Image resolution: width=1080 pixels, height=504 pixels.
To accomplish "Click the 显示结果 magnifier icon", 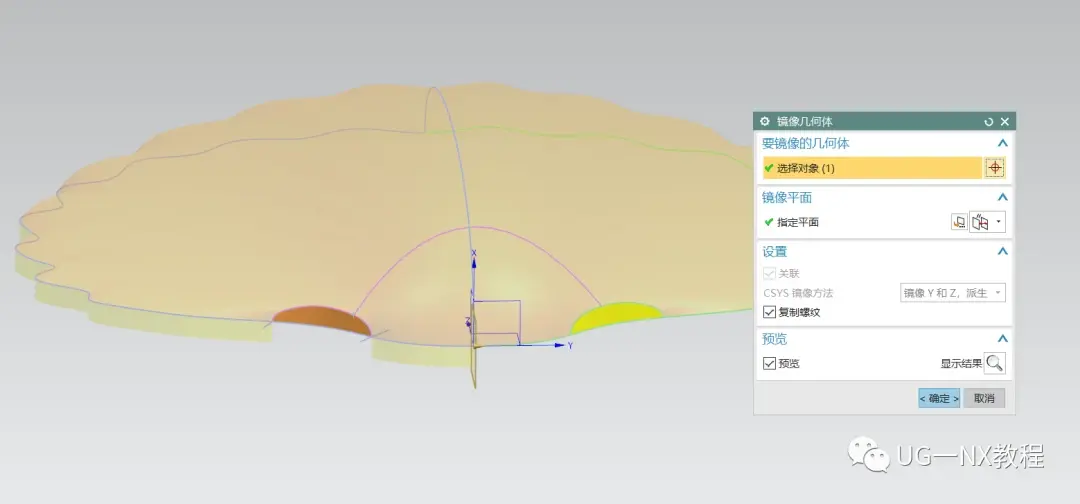I will point(995,363).
